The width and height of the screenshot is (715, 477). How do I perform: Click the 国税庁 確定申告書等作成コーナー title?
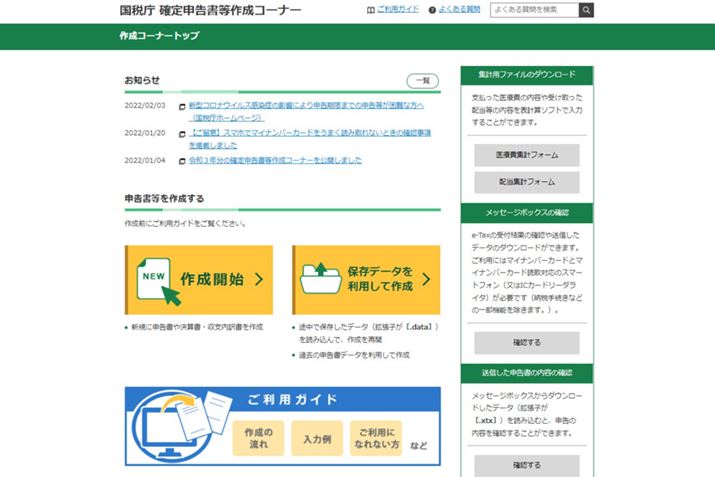pyautogui.click(x=210, y=10)
